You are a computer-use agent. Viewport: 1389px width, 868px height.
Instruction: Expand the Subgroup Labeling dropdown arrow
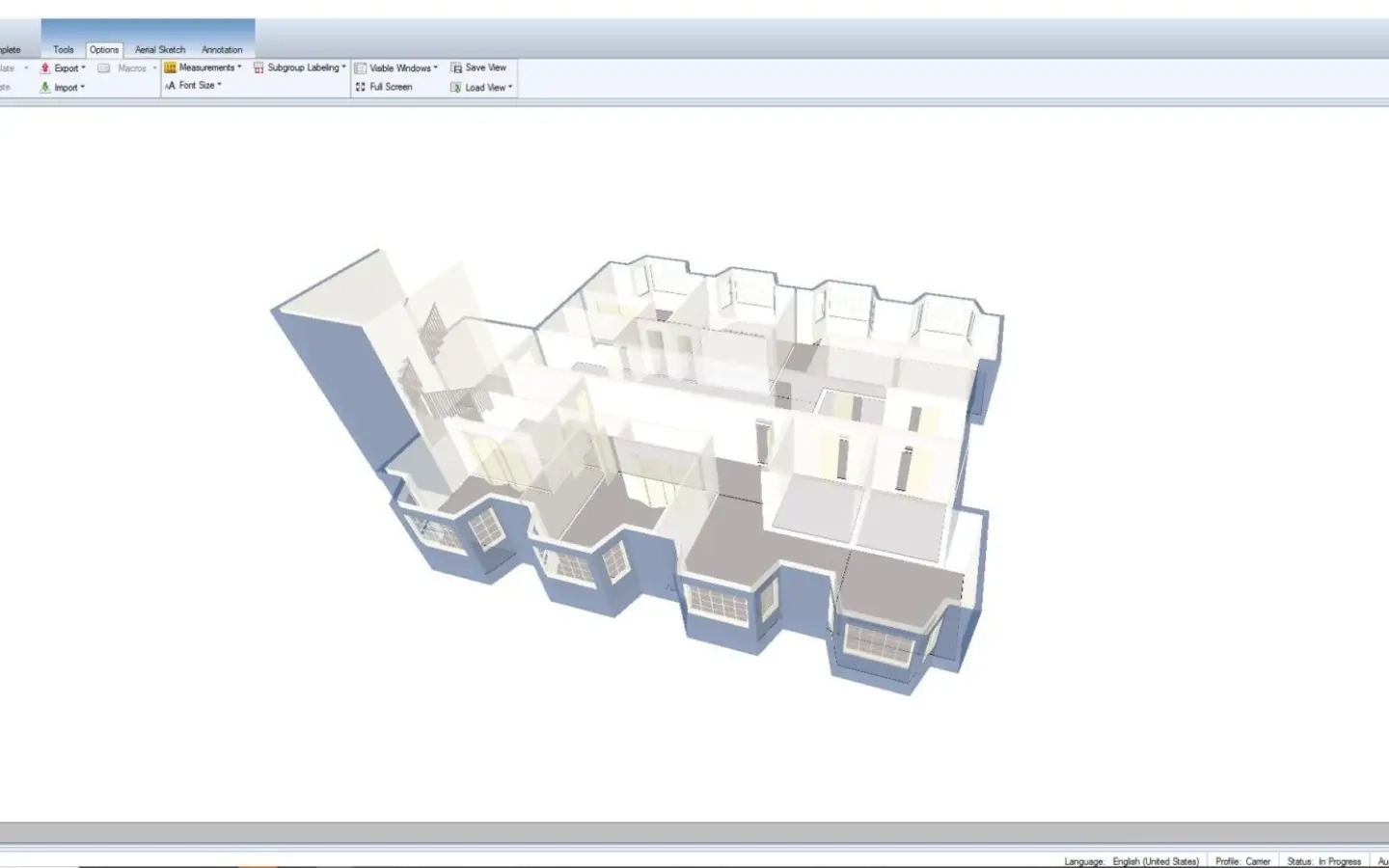tap(343, 68)
